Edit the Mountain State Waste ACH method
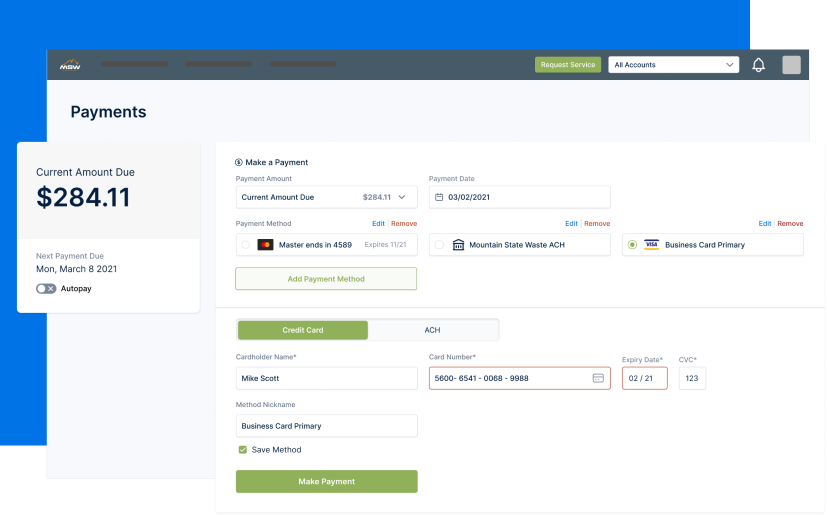Image resolution: width=827 pixels, height=515 pixels. pyautogui.click(x=571, y=224)
